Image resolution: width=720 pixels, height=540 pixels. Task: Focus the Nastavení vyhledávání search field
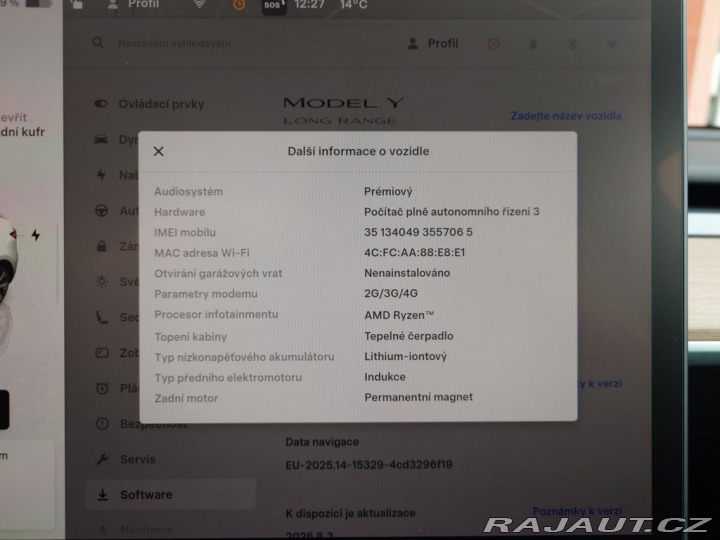(174, 44)
